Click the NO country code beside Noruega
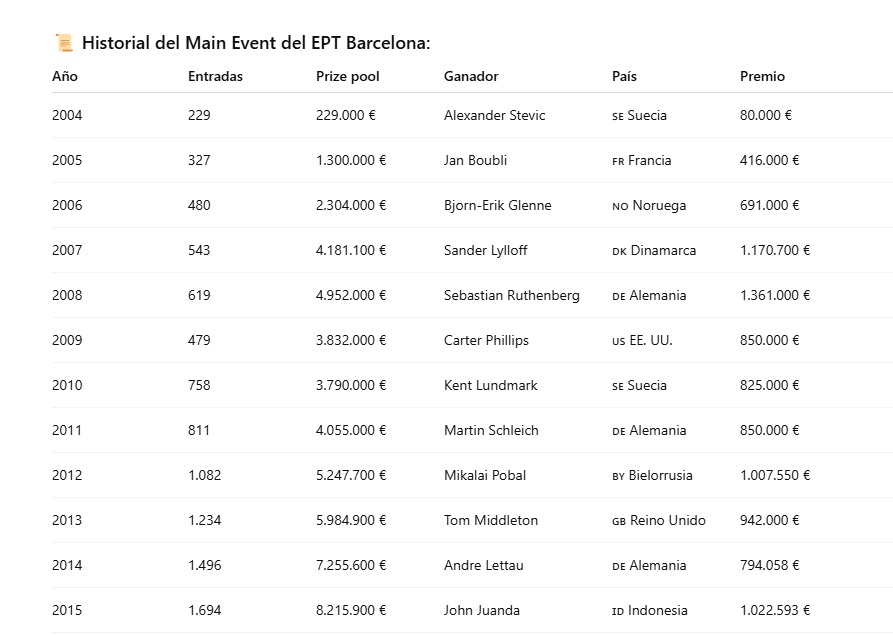 tap(620, 206)
